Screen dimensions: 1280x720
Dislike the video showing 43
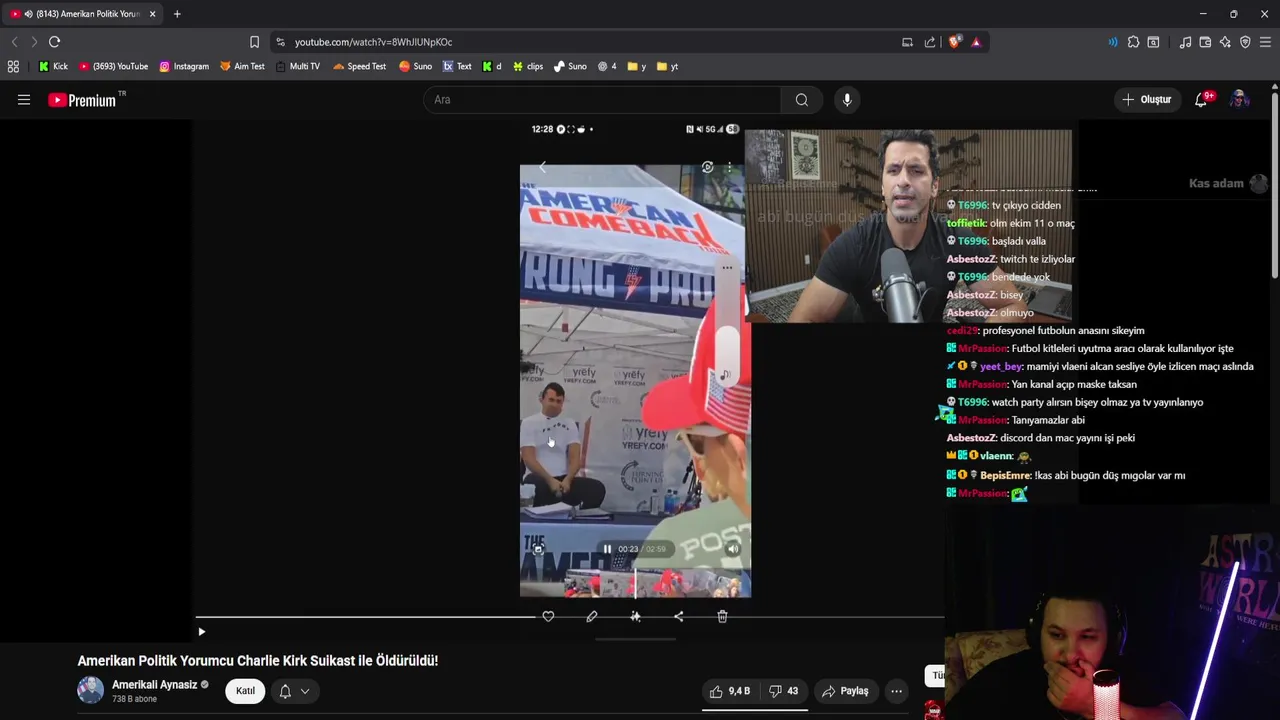click(782, 691)
